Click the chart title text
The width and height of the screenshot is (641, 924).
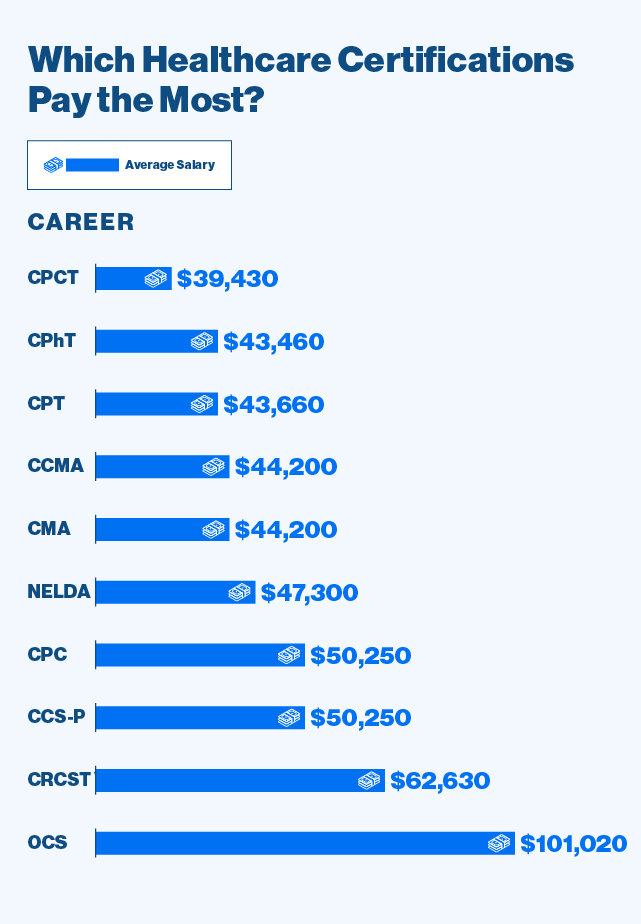point(300,79)
